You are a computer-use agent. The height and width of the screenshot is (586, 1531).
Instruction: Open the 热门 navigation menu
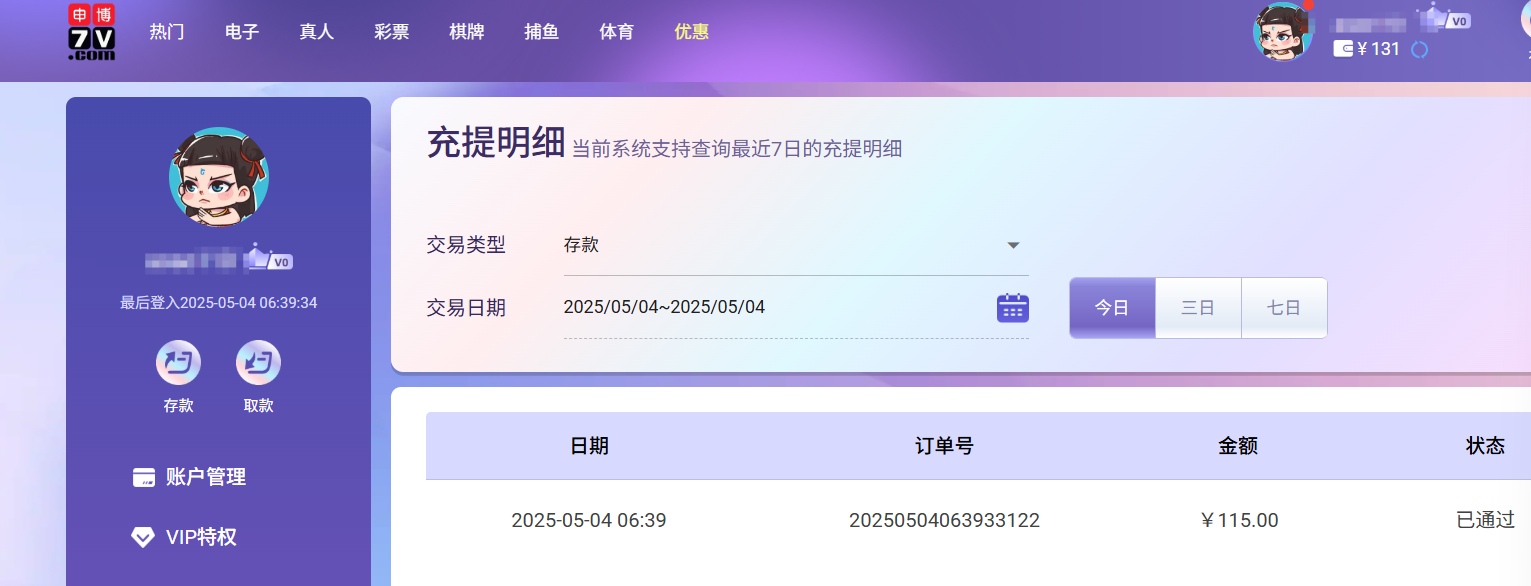click(x=167, y=32)
